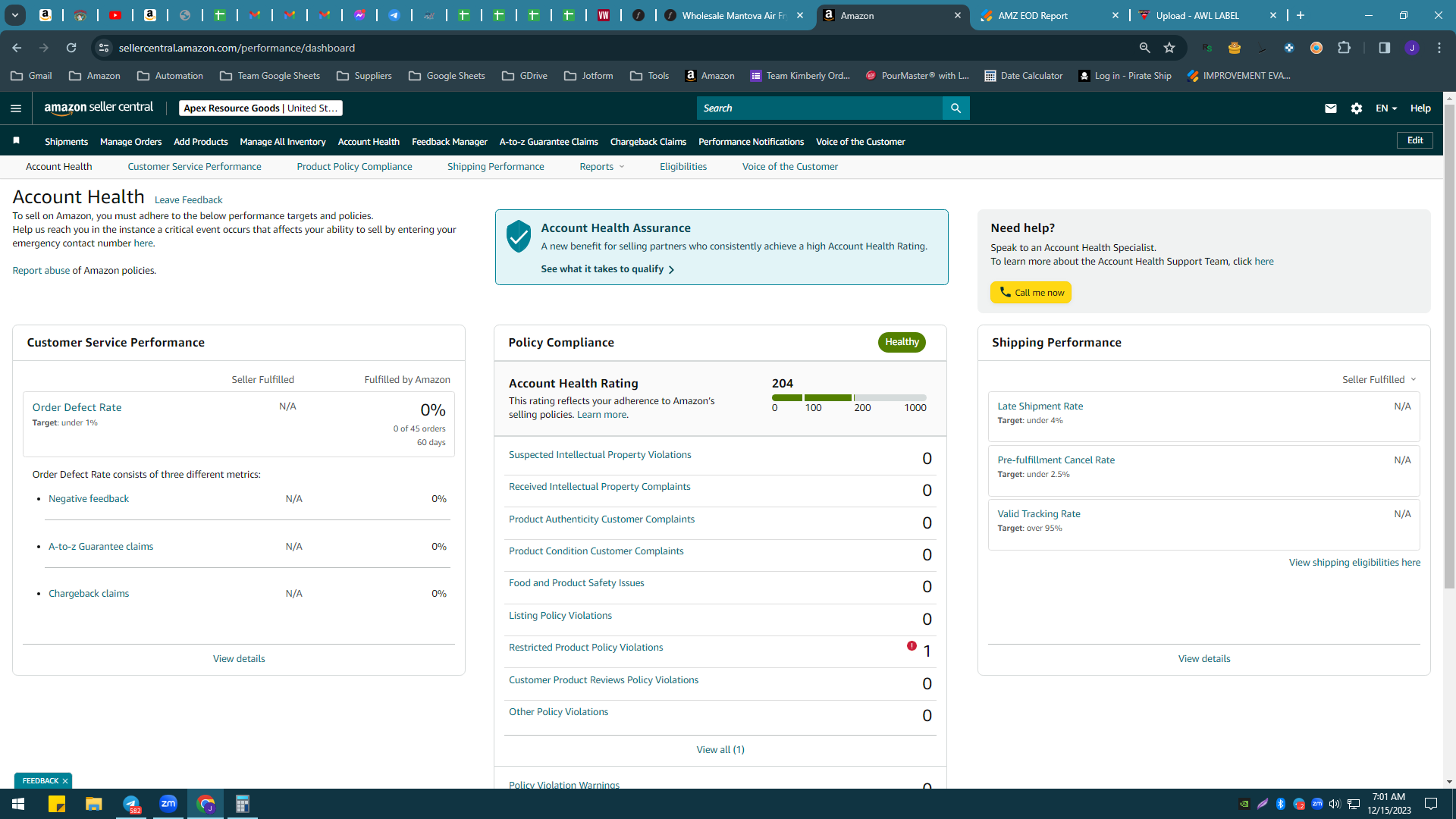
Task: Open the Apex Resource Goods account switcher
Action: (261, 108)
